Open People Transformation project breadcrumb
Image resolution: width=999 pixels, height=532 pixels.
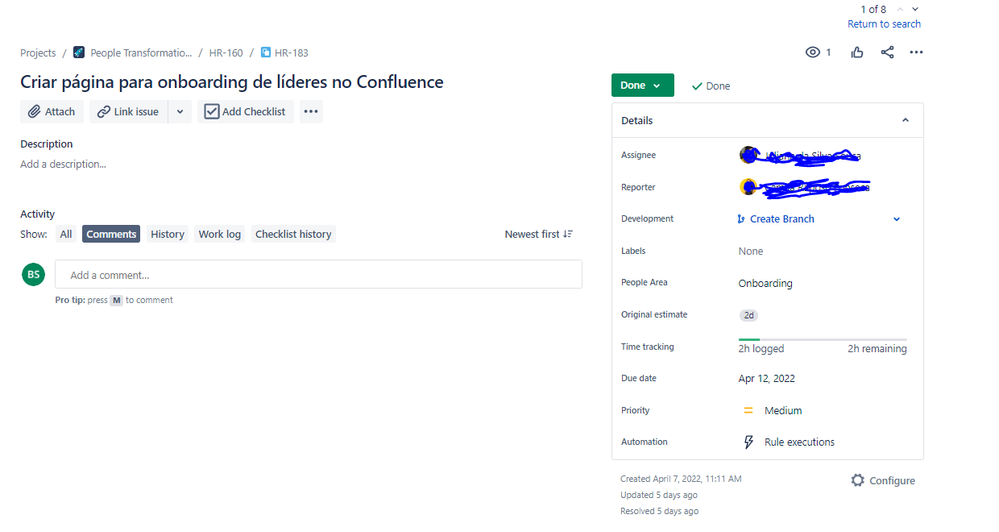(141, 53)
